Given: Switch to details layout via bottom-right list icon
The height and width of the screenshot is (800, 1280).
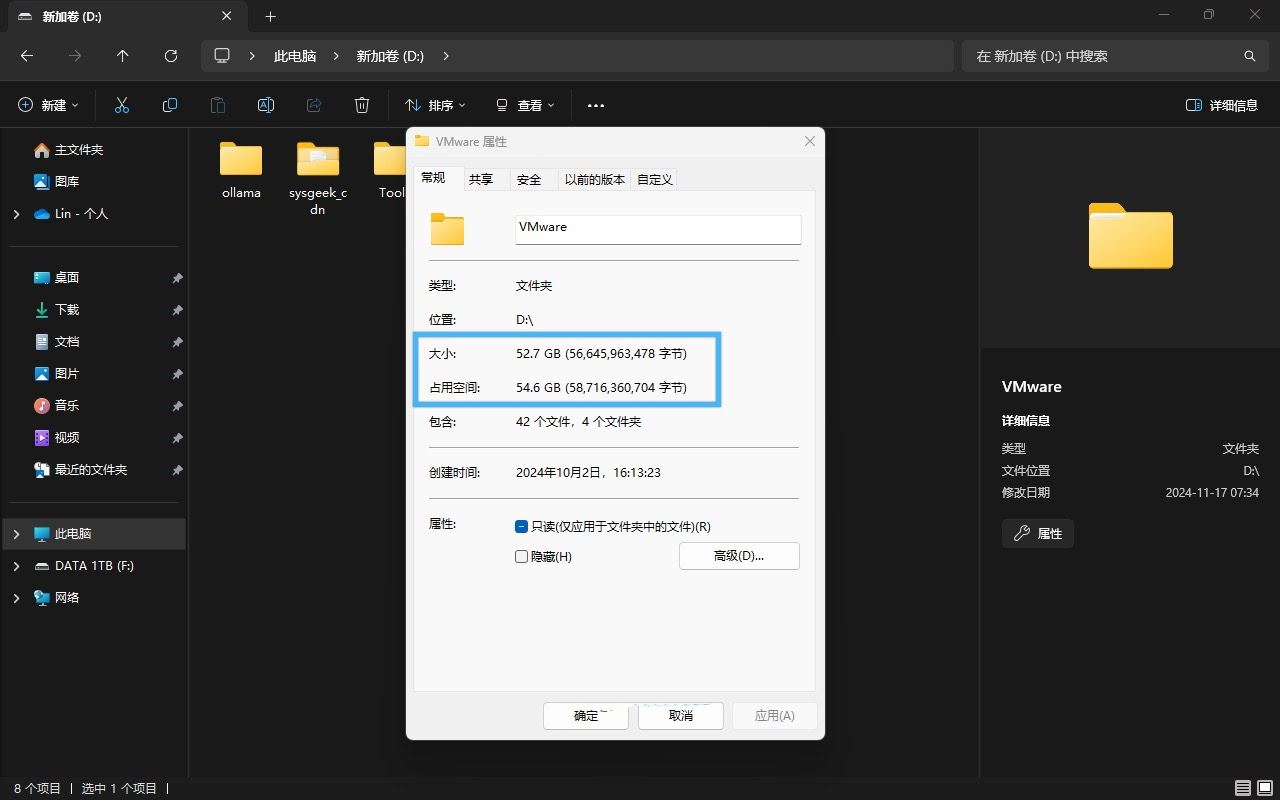Looking at the screenshot, I should (x=1243, y=788).
